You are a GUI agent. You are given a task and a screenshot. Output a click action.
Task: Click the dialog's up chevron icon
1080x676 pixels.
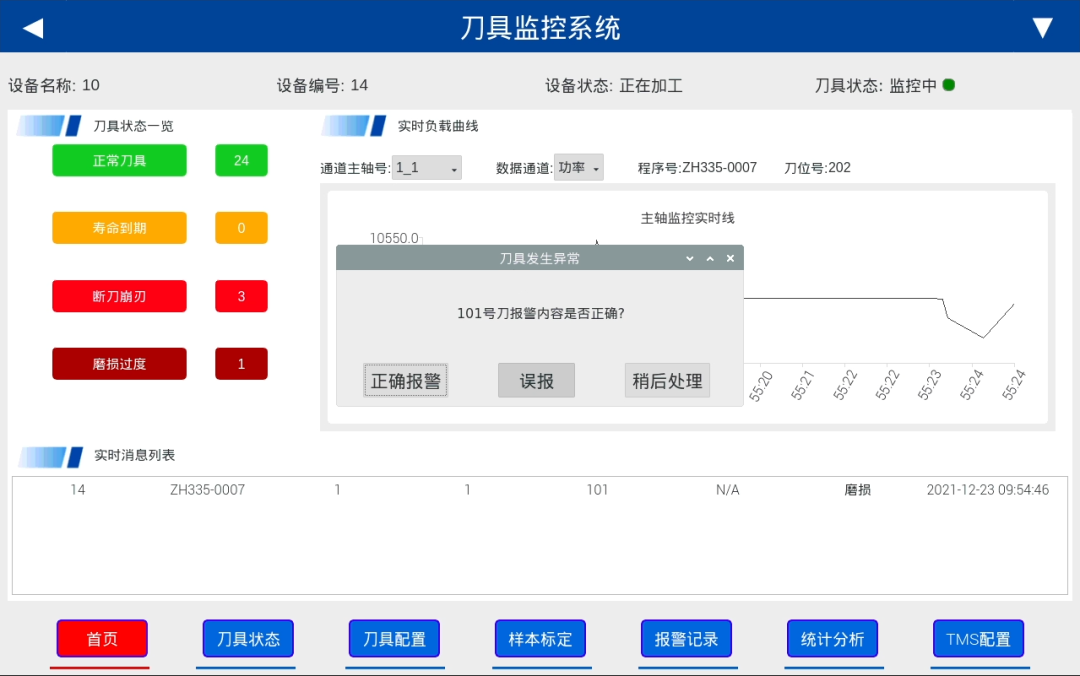coord(710,259)
